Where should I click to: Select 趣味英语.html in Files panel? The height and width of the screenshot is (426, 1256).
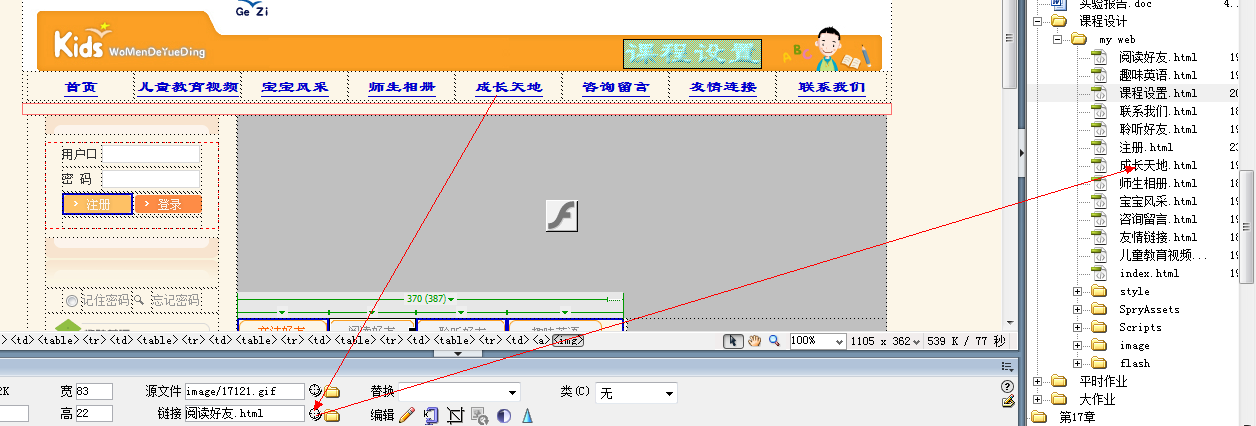click(x=1157, y=75)
